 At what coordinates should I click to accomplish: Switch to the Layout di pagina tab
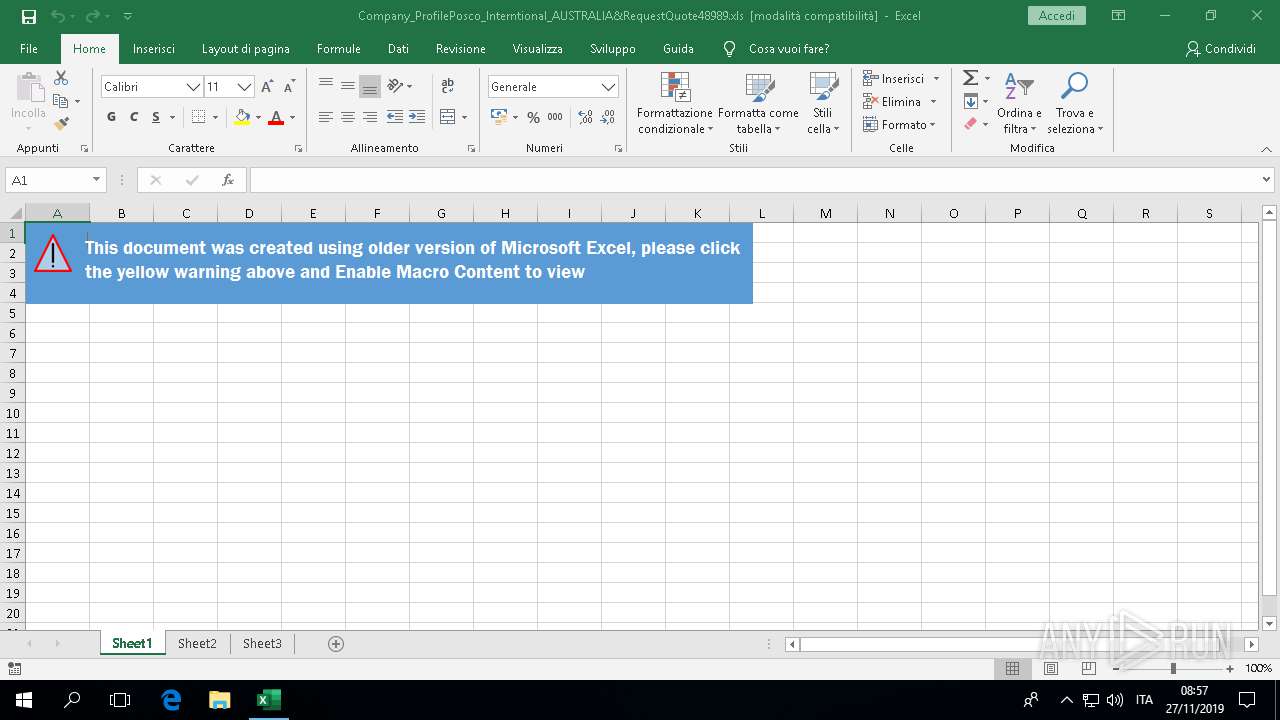point(246,48)
